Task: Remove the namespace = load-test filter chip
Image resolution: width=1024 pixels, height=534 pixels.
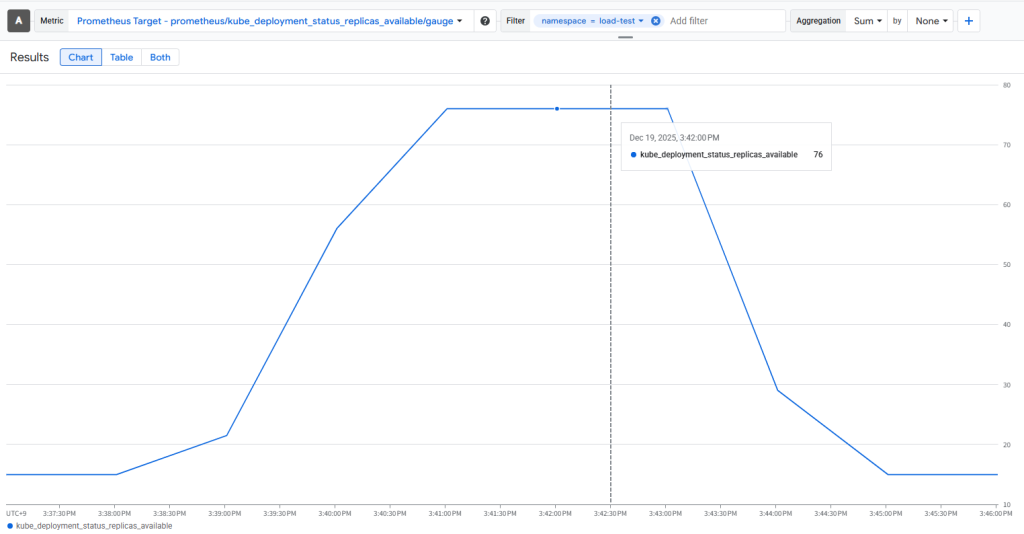Action: 655,21
